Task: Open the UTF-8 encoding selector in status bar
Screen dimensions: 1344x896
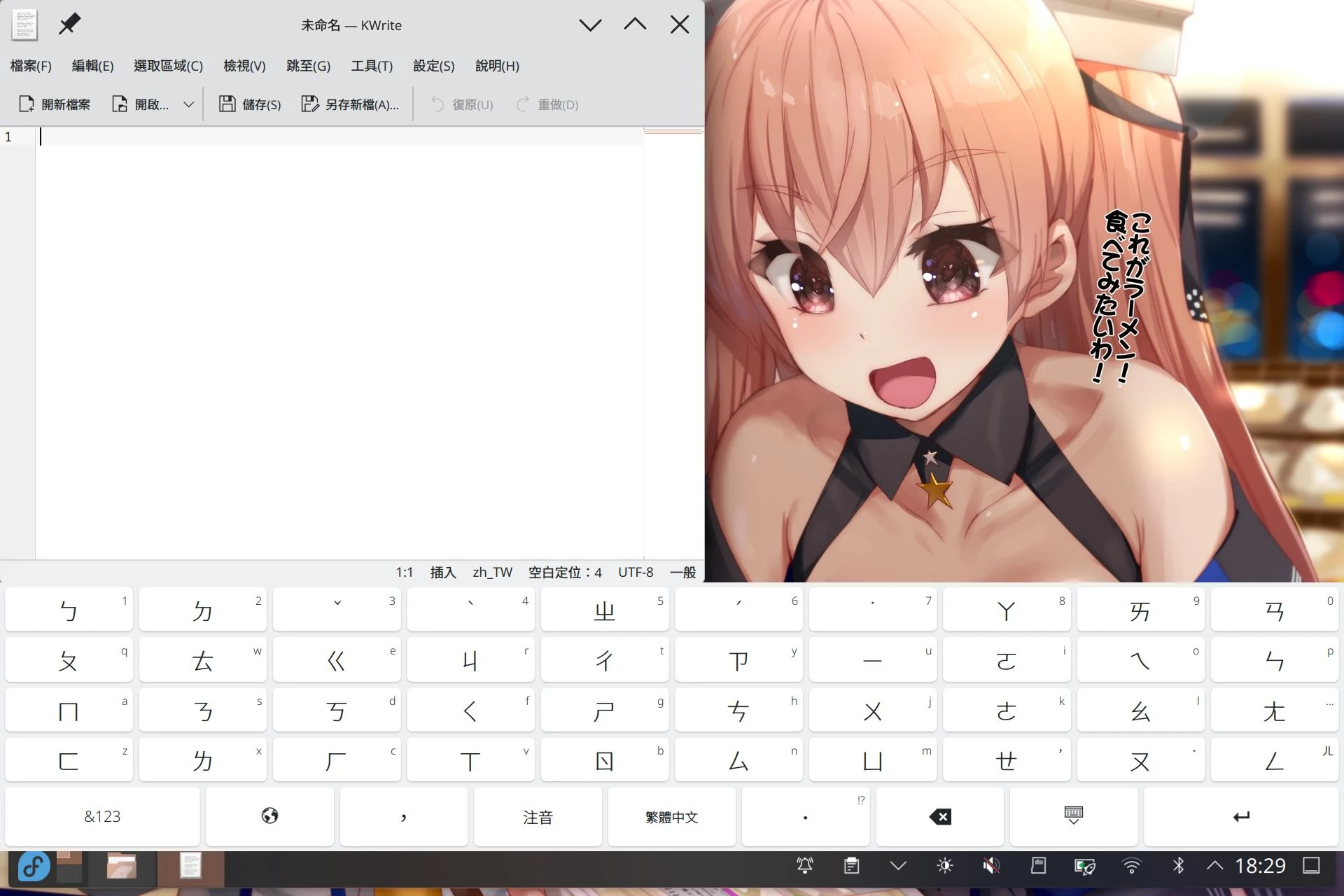Action: 636,572
